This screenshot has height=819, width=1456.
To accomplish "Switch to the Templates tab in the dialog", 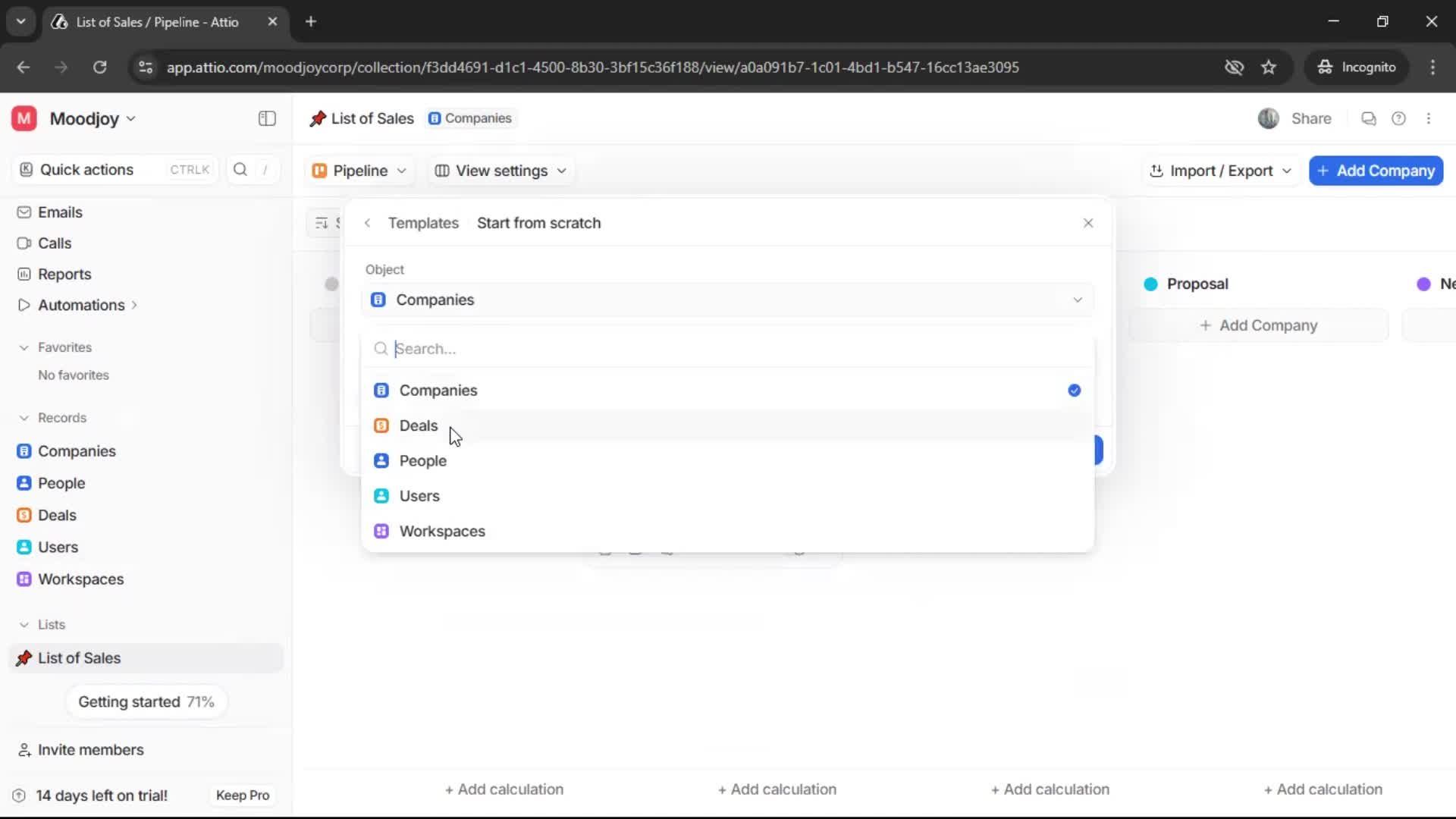I will 422,223.
